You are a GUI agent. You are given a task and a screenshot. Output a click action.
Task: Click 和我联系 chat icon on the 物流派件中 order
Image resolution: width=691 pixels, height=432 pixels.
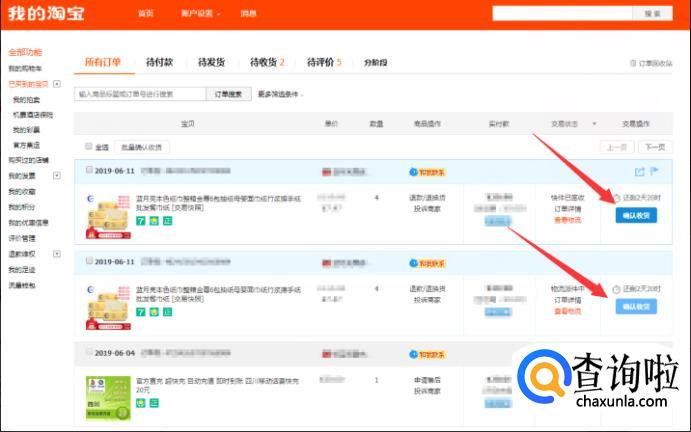(427, 263)
